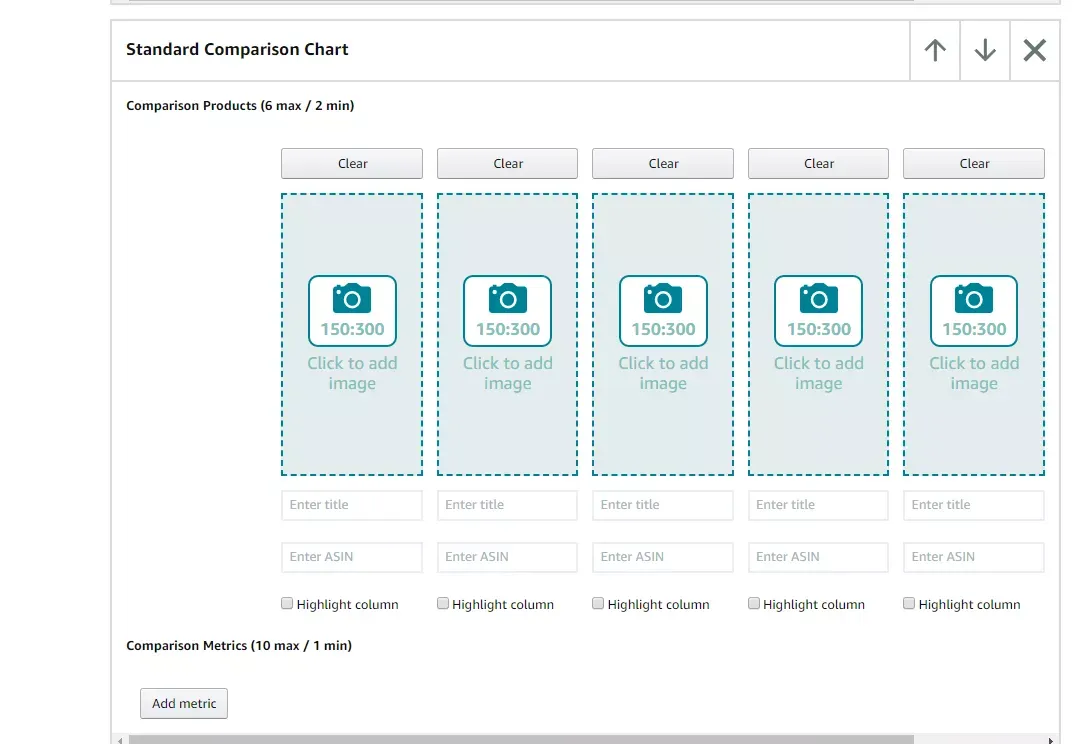Viewport: 1074px width, 744px height.
Task: Focus the first Enter ASIN field
Action: tap(352, 557)
